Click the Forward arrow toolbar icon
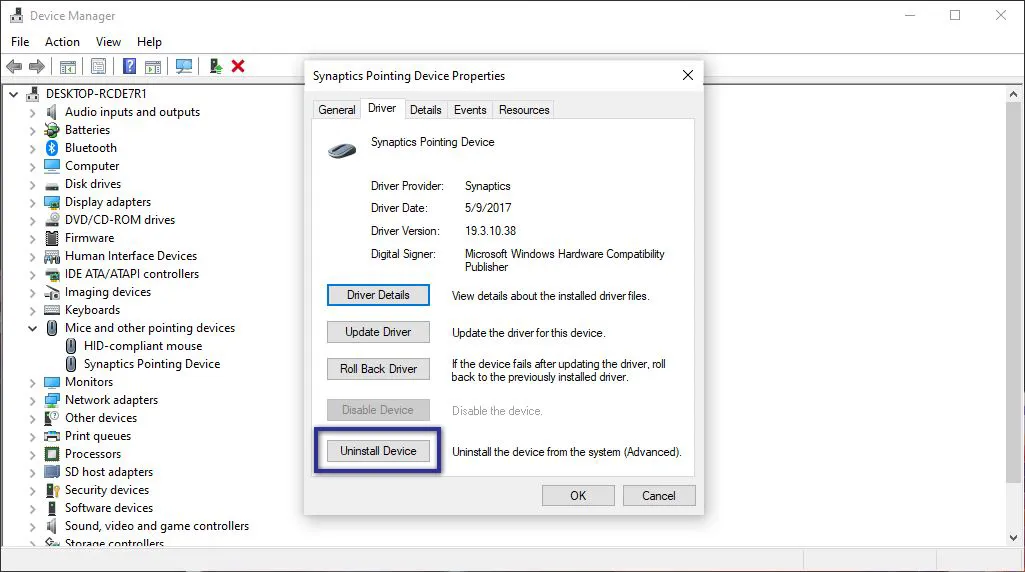Image resolution: width=1025 pixels, height=572 pixels. [37, 66]
